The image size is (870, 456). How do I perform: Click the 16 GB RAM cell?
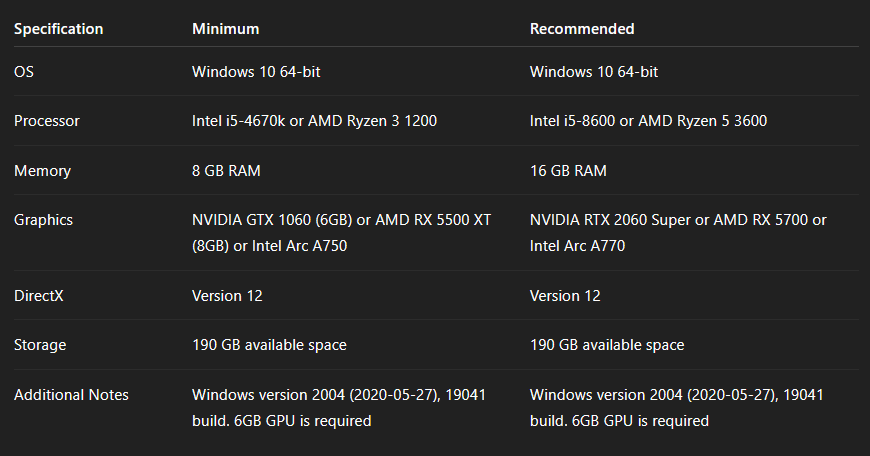[x=568, y=171]
